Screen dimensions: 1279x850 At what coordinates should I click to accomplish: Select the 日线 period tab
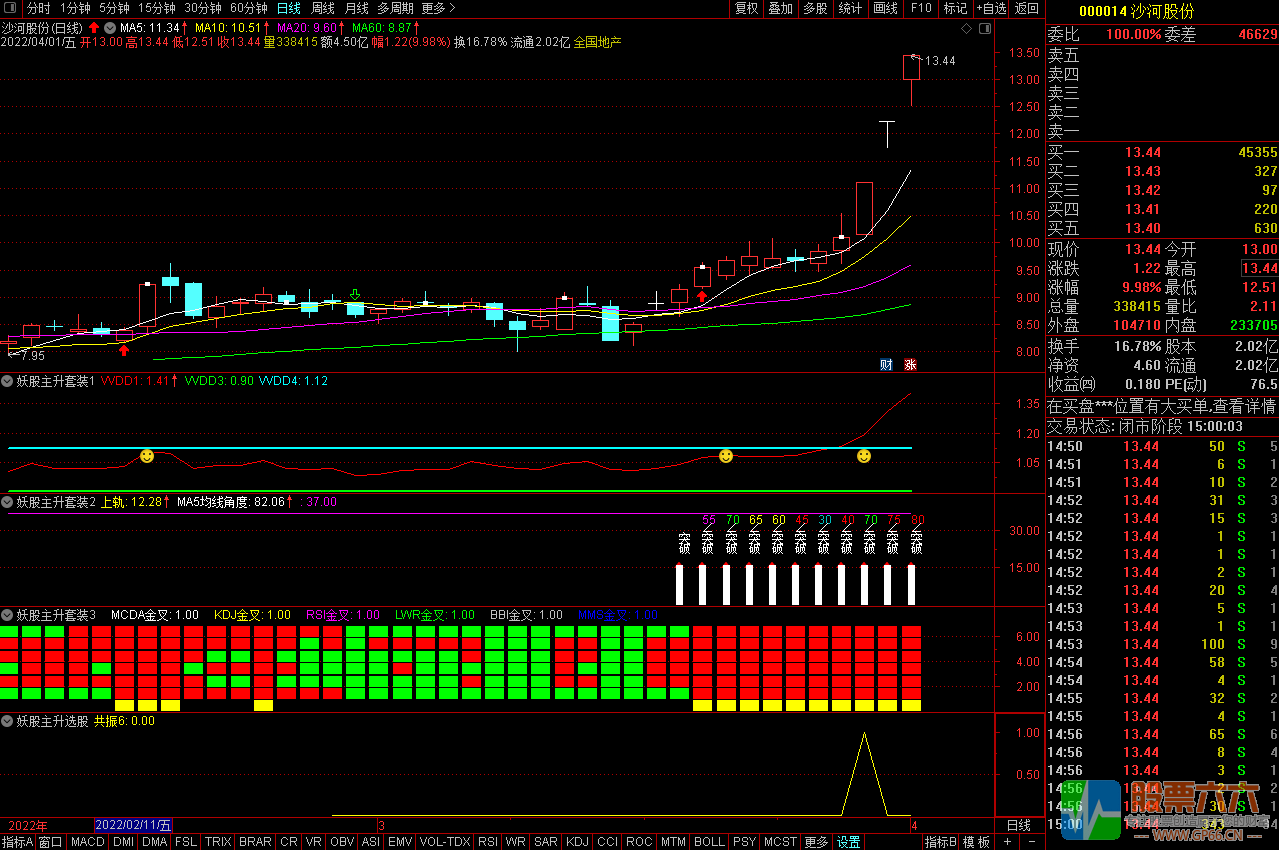tap(288, 8)
